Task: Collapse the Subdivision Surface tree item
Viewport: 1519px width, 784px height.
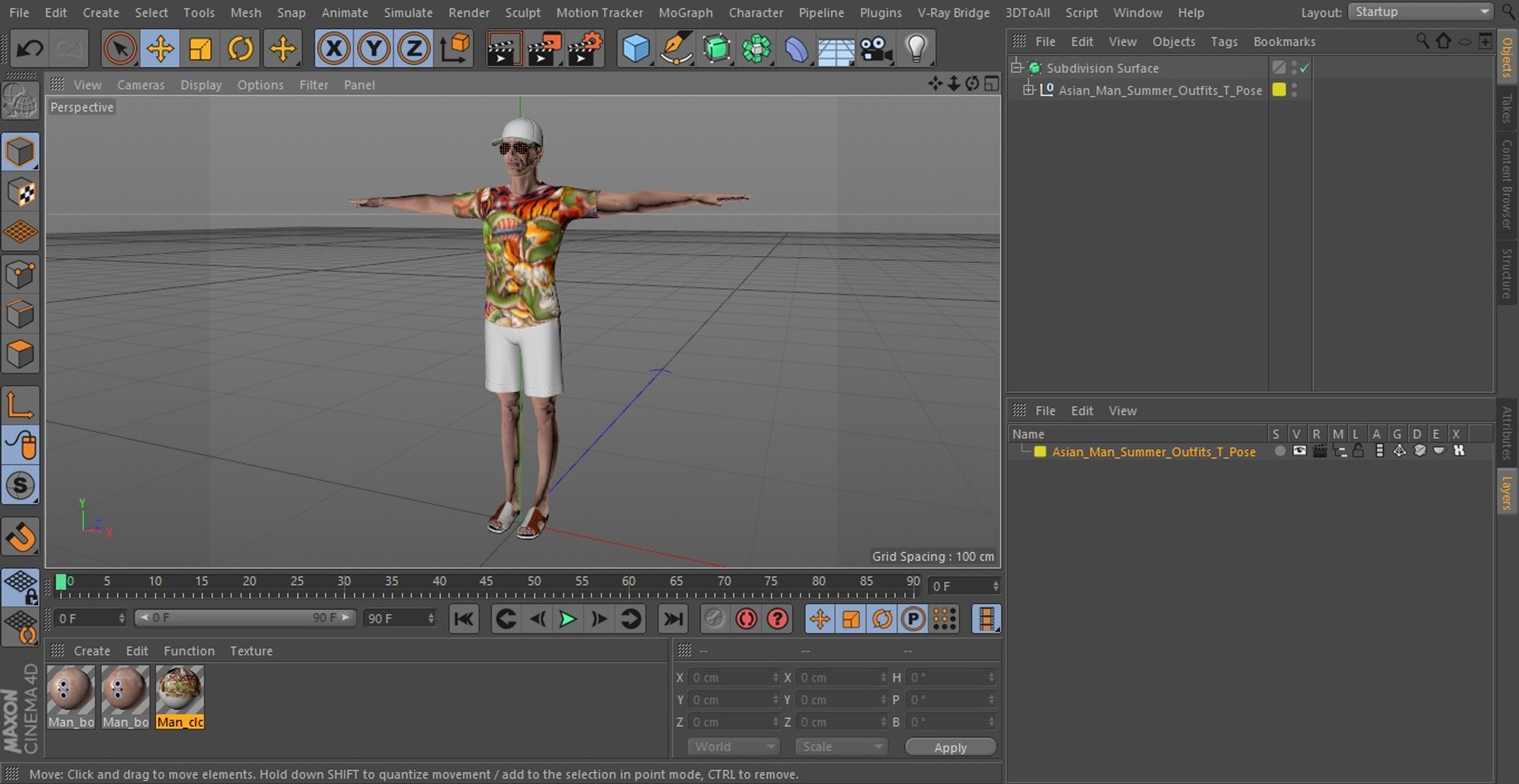Action: [1017, 67]
